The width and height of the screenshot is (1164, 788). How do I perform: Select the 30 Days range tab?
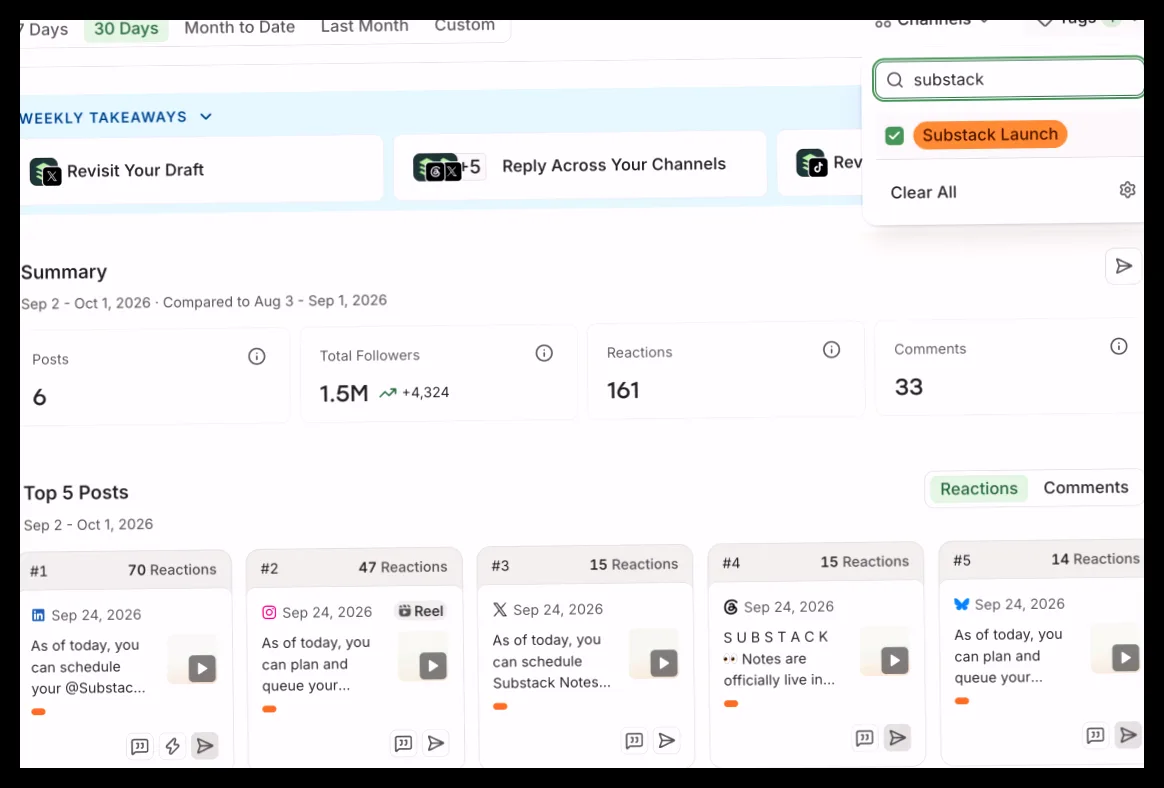point(126,29)
